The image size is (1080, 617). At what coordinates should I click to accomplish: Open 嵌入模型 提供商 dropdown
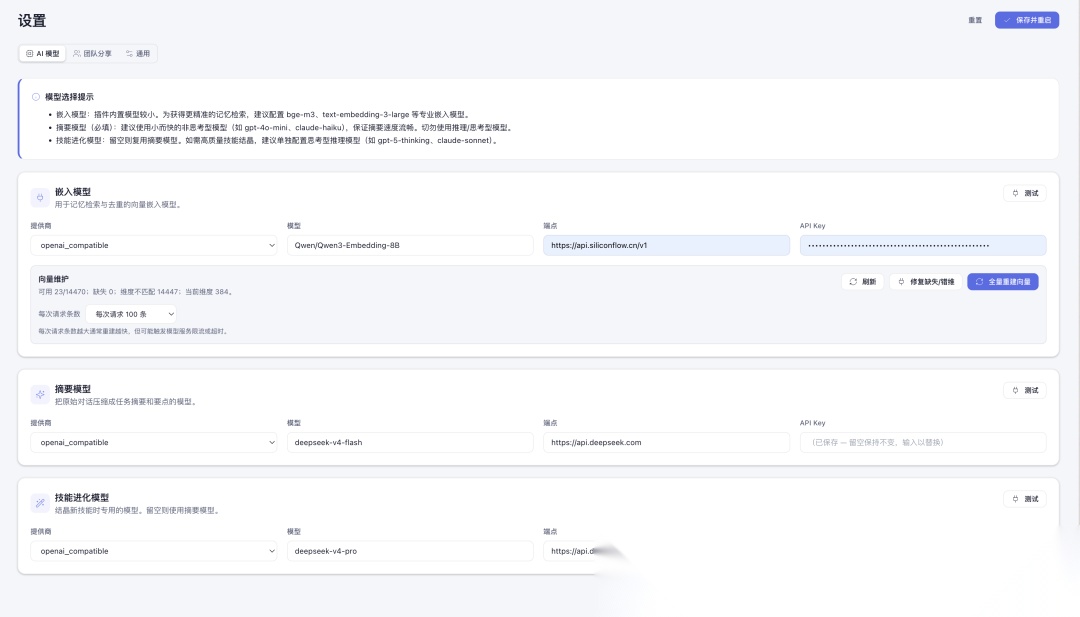click(x=154, y=245)
